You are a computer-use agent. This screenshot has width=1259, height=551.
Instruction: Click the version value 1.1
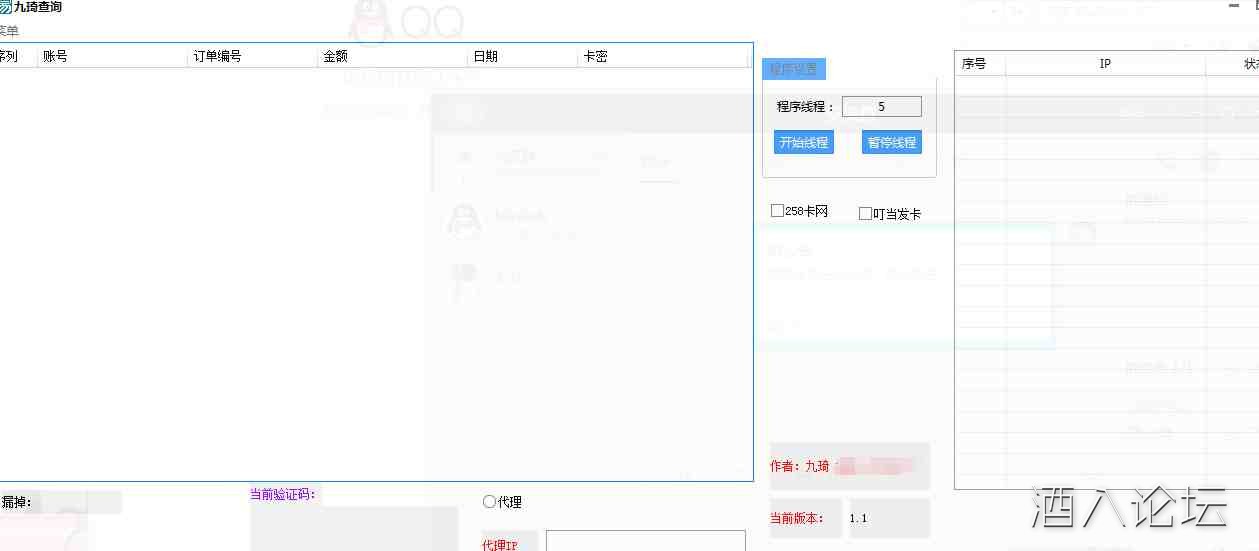[858, 518]
